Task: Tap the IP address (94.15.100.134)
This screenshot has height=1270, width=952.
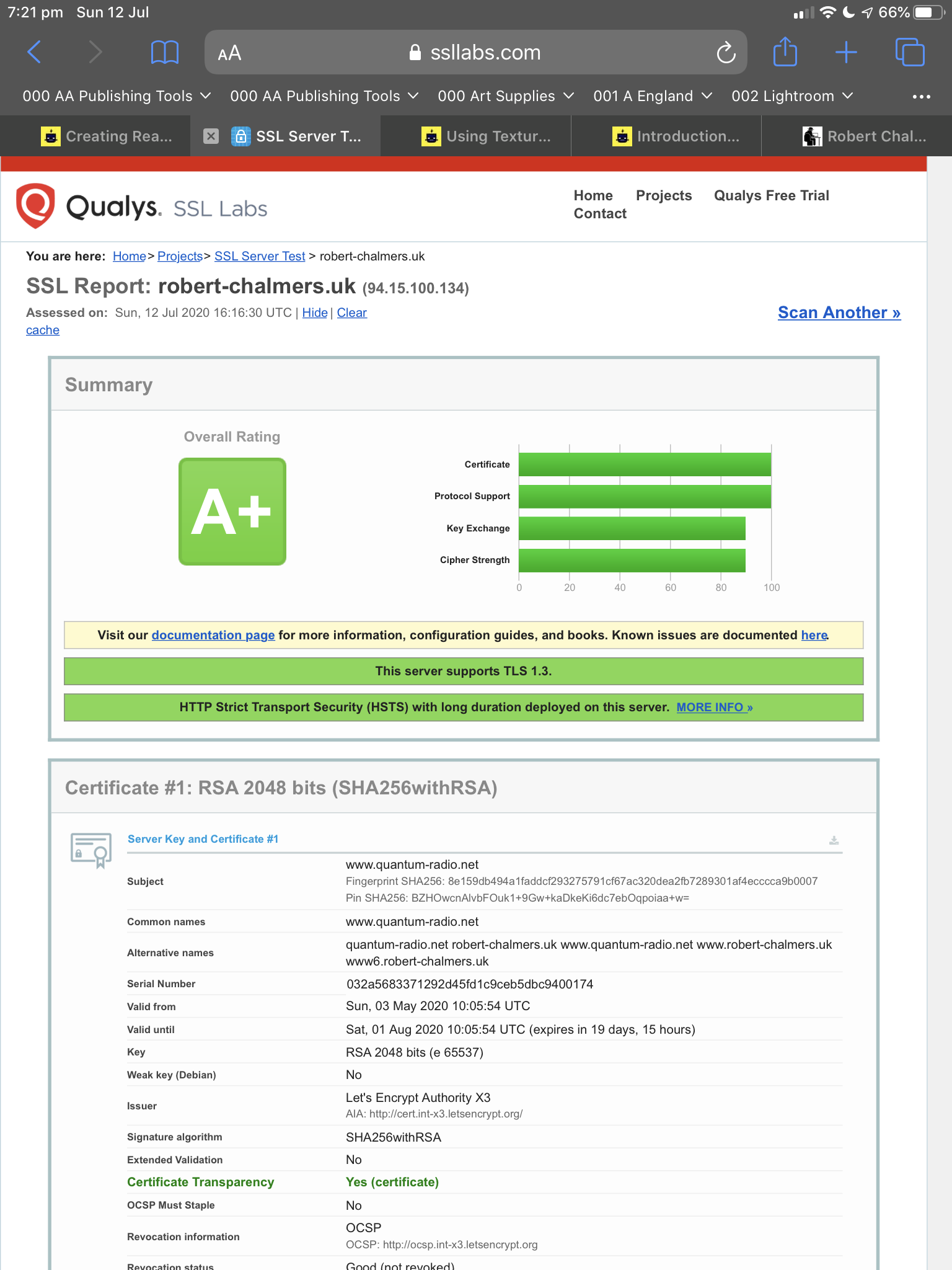Action: (416, 288)
